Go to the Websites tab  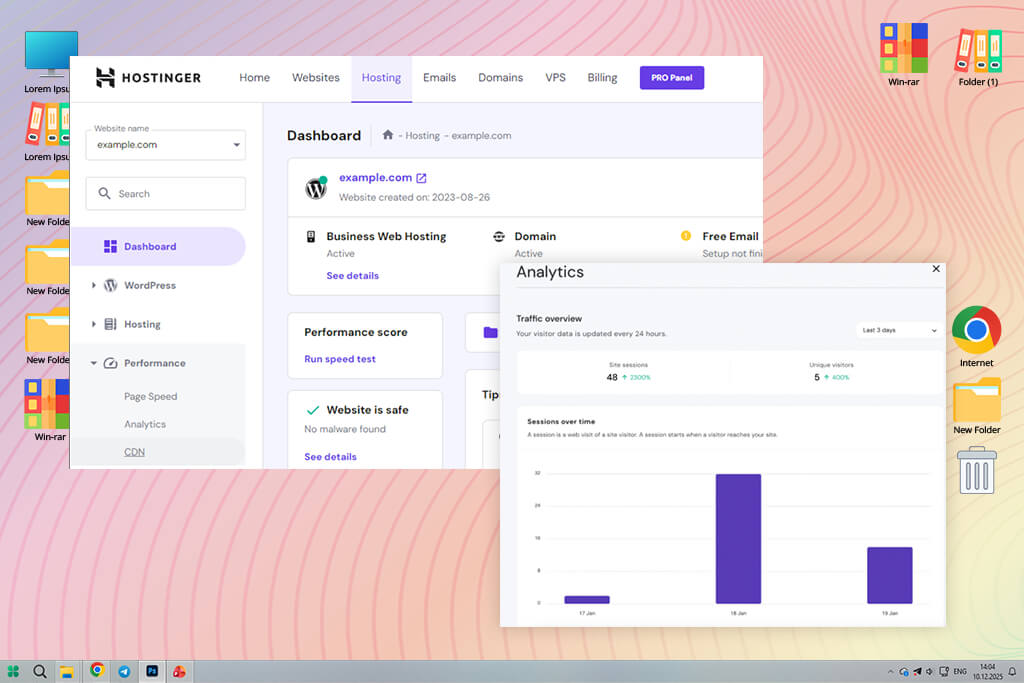(x=315, y=77)
